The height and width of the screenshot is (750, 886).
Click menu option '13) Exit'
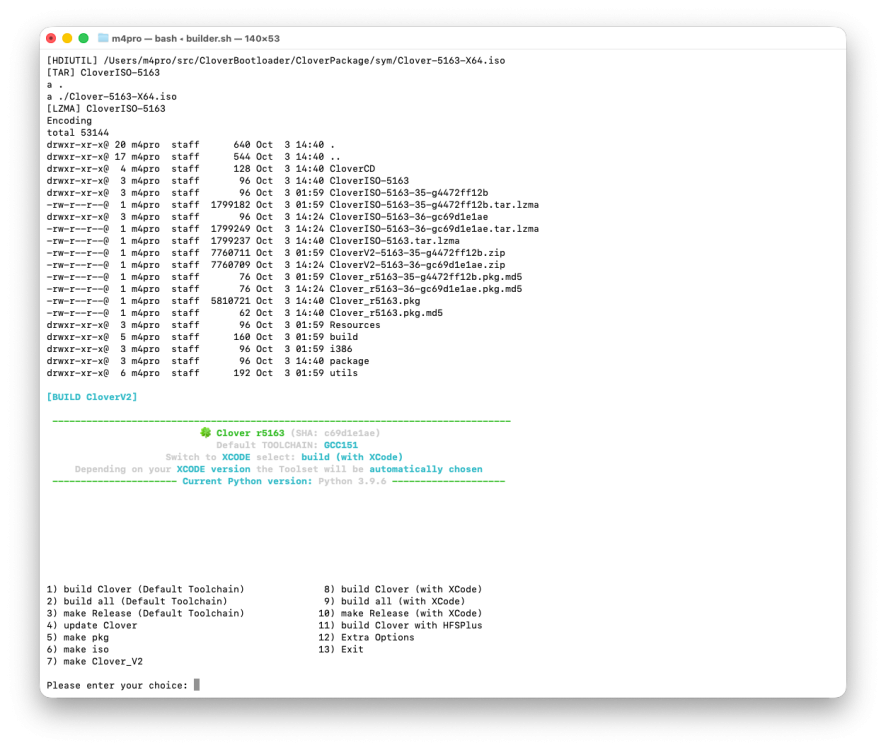pyautogui.click(x=341, y=649)
